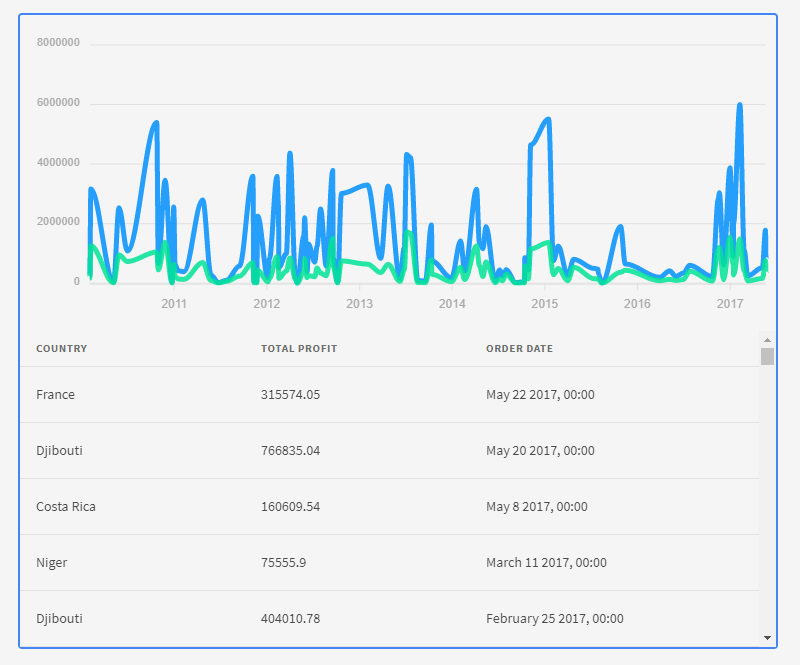The height and width of the screenshot is (665, 800).
Task: Select profit value 315574.05
Action: (290, 395)
